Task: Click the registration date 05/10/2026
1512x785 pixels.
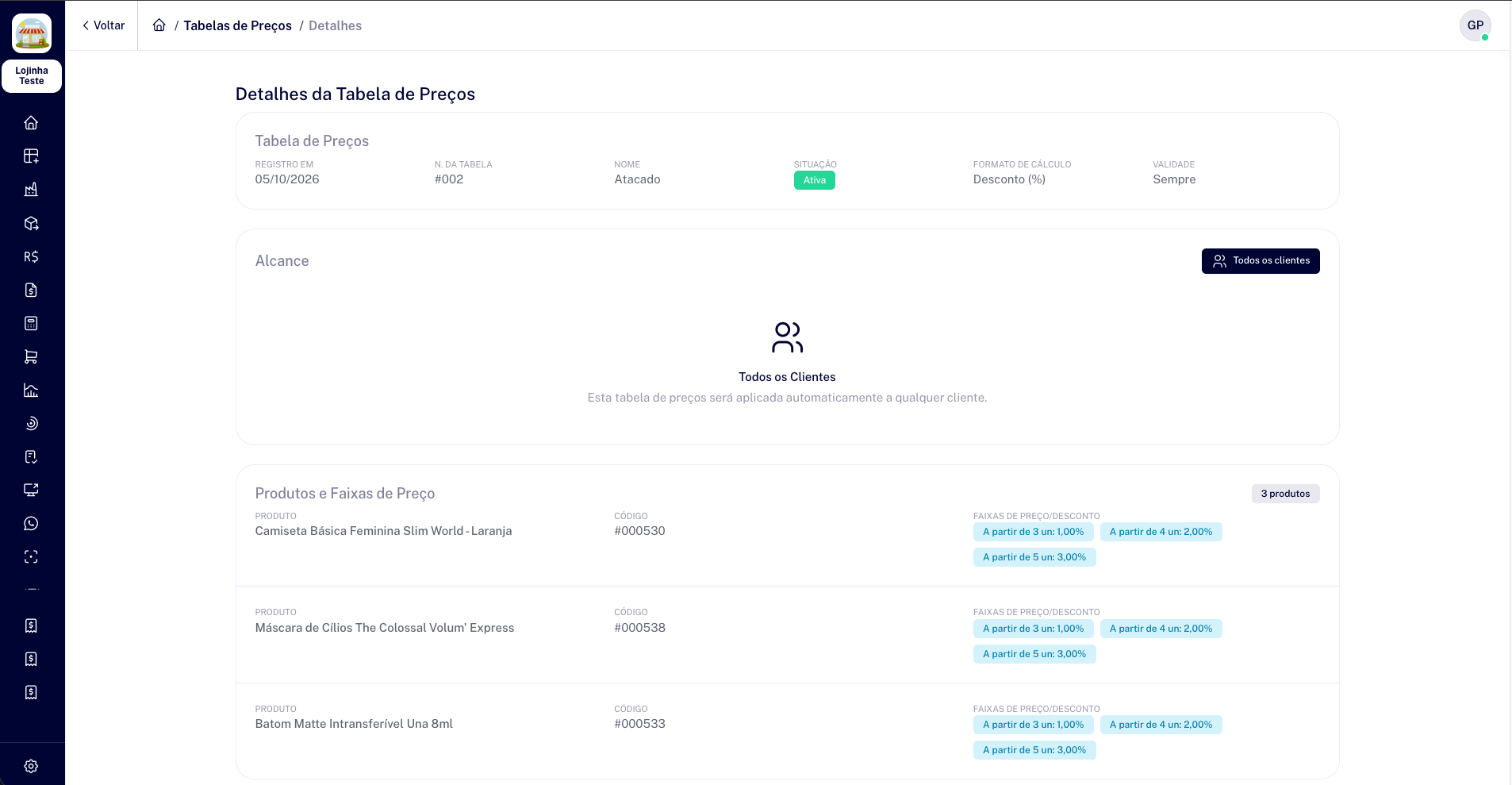Action: 287,179
